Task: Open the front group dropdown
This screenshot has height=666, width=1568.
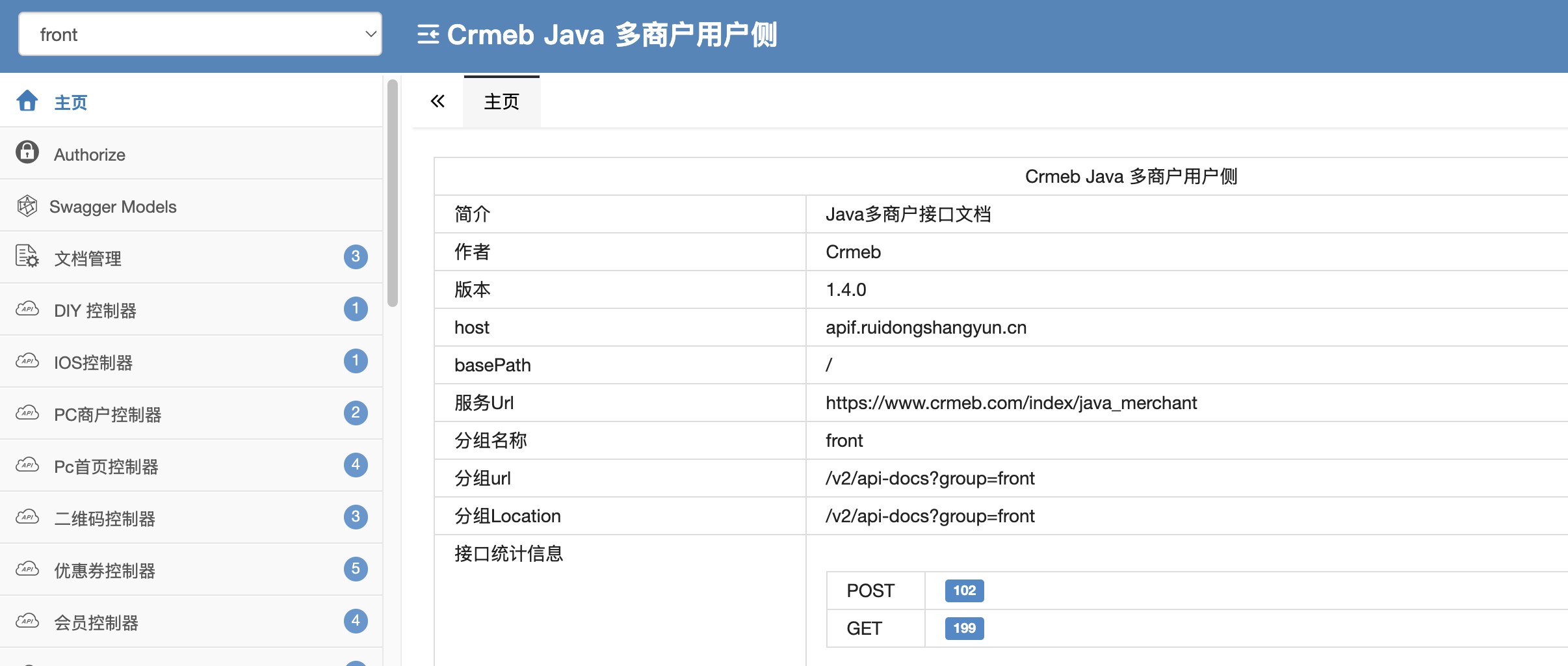Action: (200, 34)
